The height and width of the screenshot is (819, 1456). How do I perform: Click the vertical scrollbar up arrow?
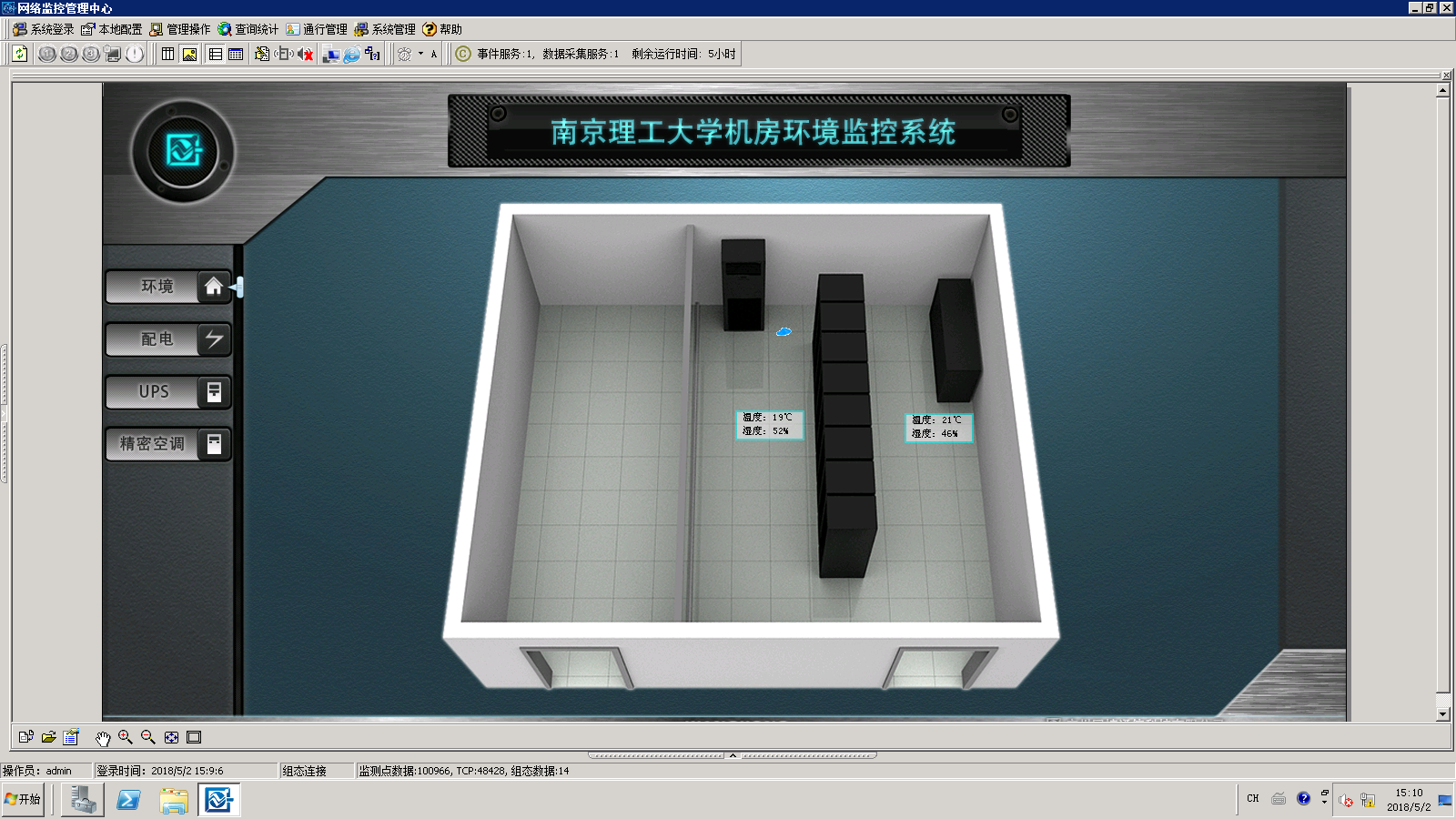pos(1443,90)
